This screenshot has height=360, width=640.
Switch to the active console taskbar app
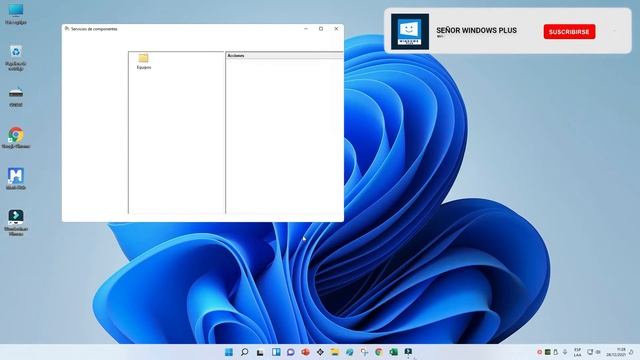[408, 352]
